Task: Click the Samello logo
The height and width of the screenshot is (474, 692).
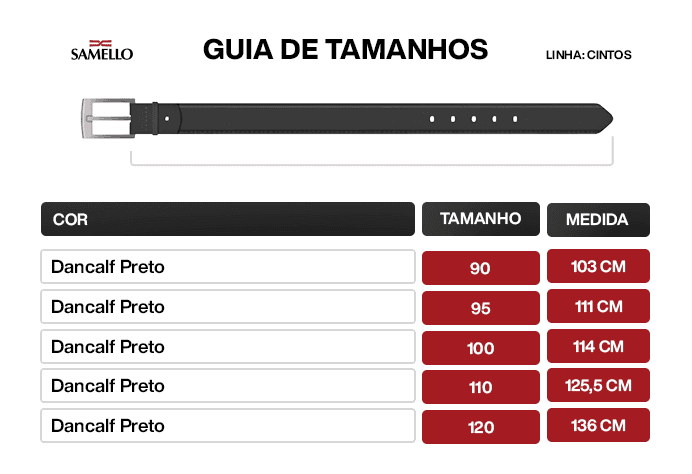Action: [101, 49]
